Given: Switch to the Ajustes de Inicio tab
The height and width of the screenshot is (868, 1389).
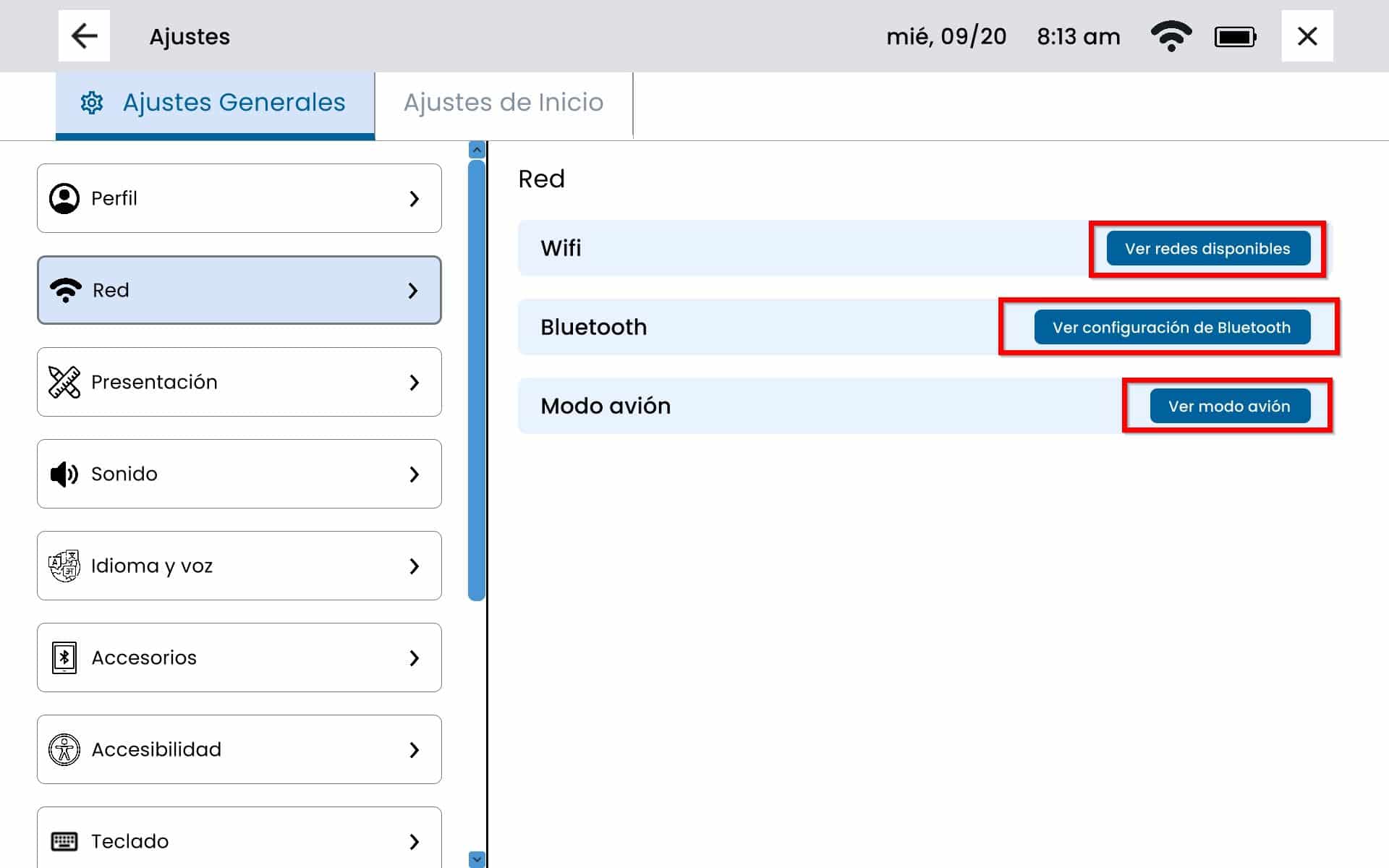Looking at the screenshot, I should coord(504,103).
